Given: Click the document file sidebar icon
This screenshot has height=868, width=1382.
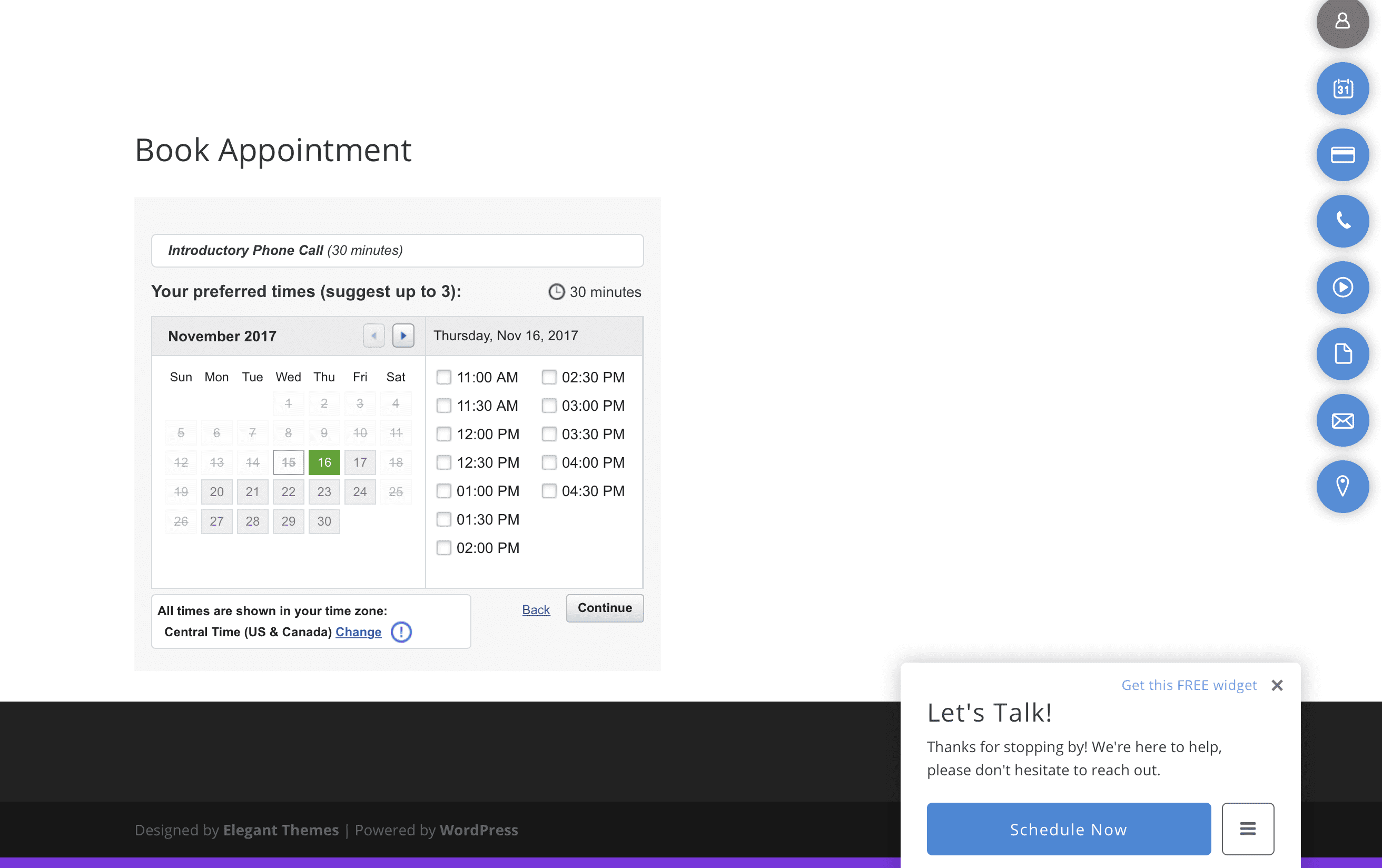Looking at the screenshot, I should point(1342,353).
